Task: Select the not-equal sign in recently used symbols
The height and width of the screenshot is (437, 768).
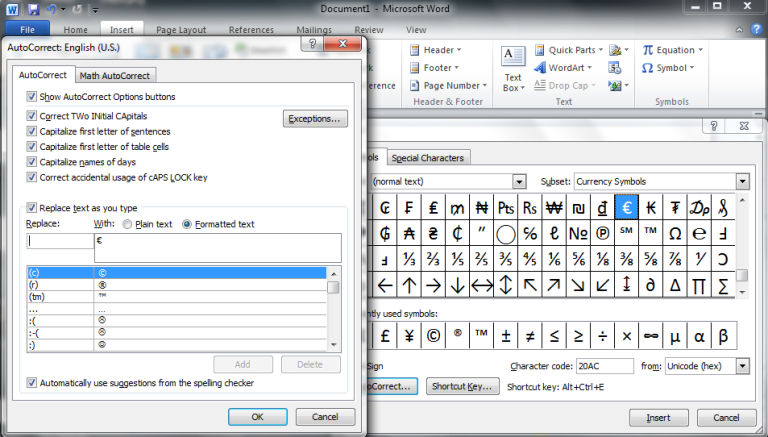Action: coord(530,336)
